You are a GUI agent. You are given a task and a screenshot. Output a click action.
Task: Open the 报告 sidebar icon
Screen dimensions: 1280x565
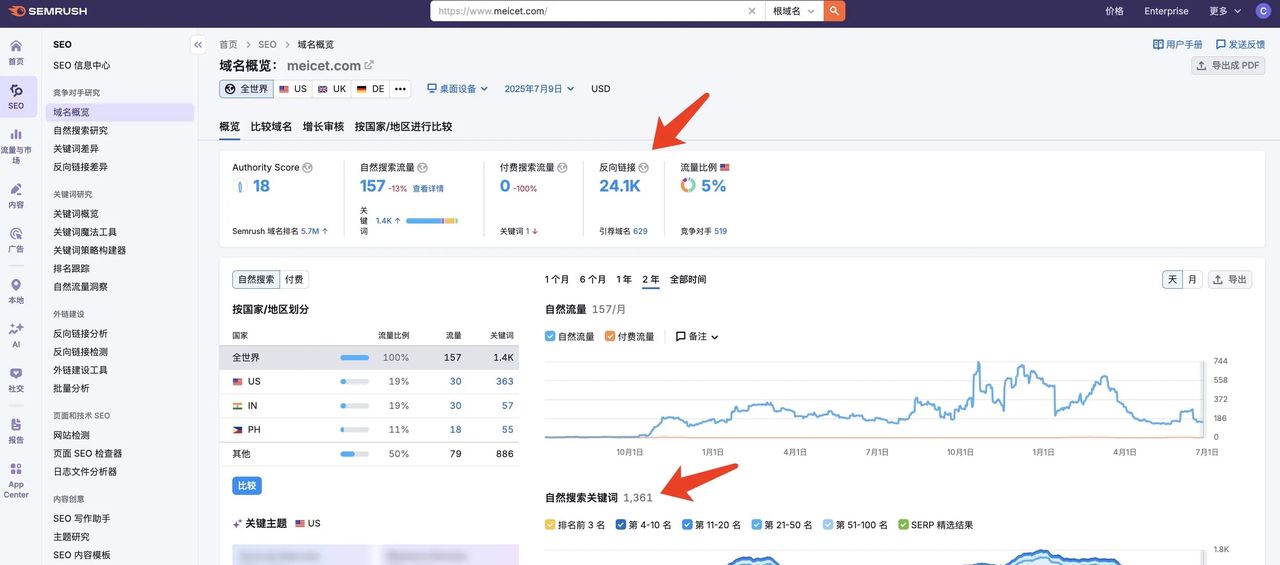pyautogui.click(x=16, y=431)
